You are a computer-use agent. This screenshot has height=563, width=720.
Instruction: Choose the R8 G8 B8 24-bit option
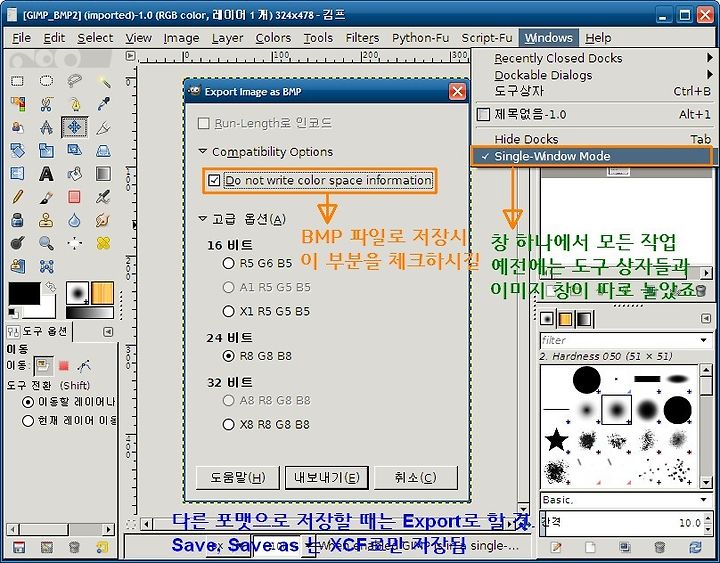(x=257, y=356)
